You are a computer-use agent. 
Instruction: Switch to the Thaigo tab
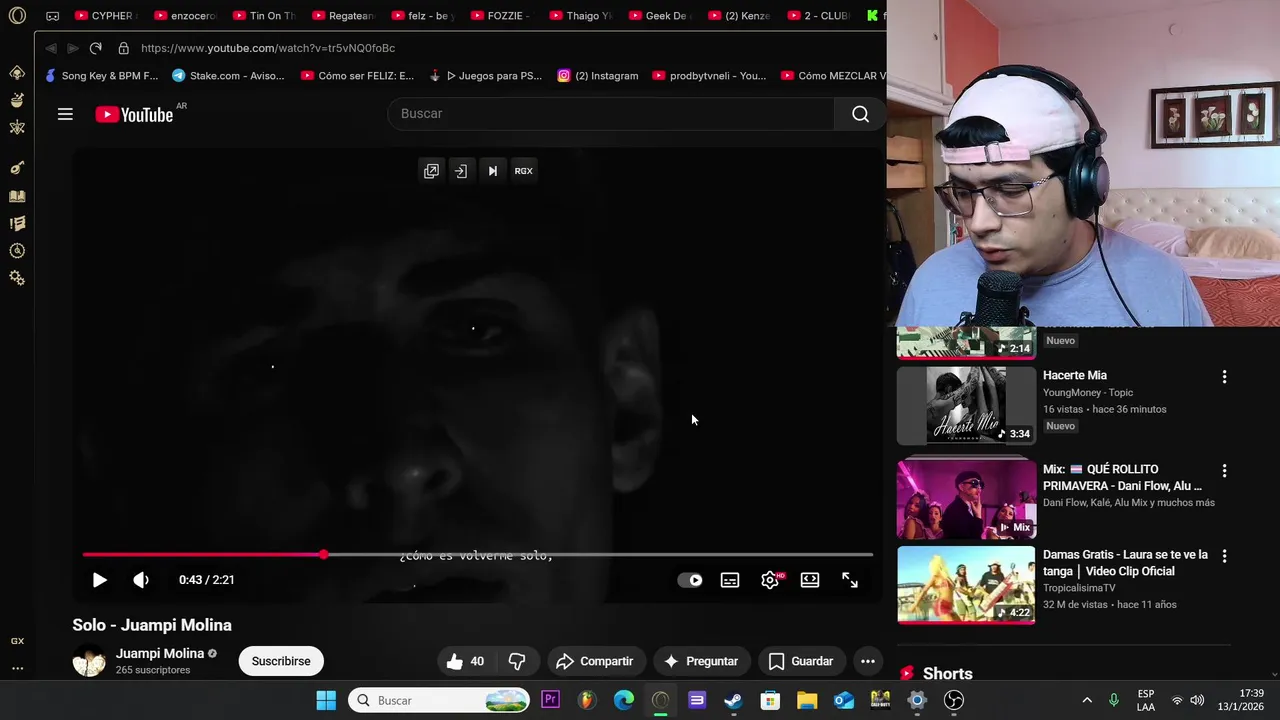coord(580,16)
